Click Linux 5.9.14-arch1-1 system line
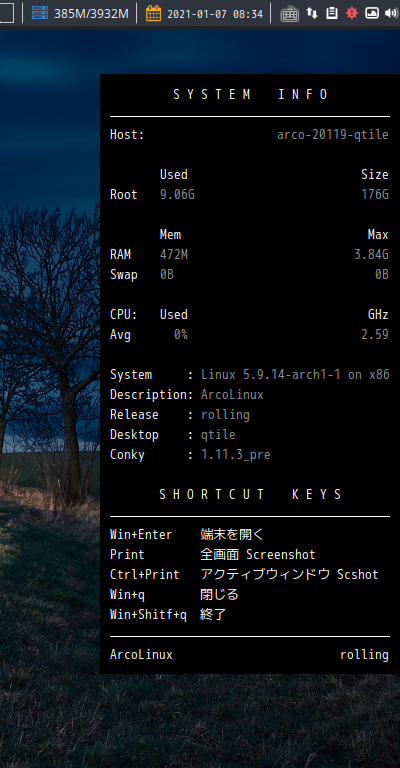Screen dimensions: 400x768 point(295,375)
